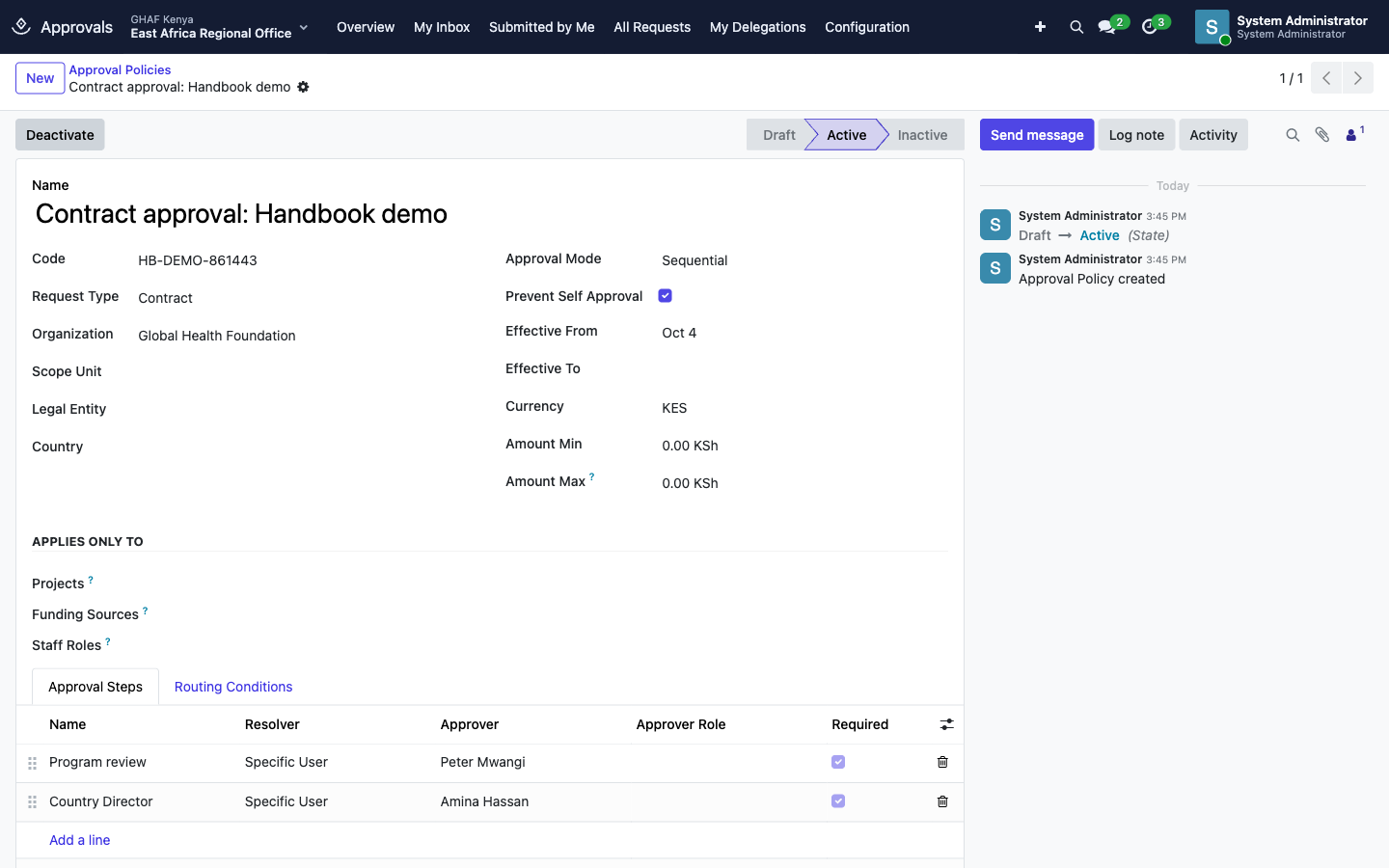Show followers via the person icon
Viewport: 1389px width, 868px height.
click(1352, 135)
